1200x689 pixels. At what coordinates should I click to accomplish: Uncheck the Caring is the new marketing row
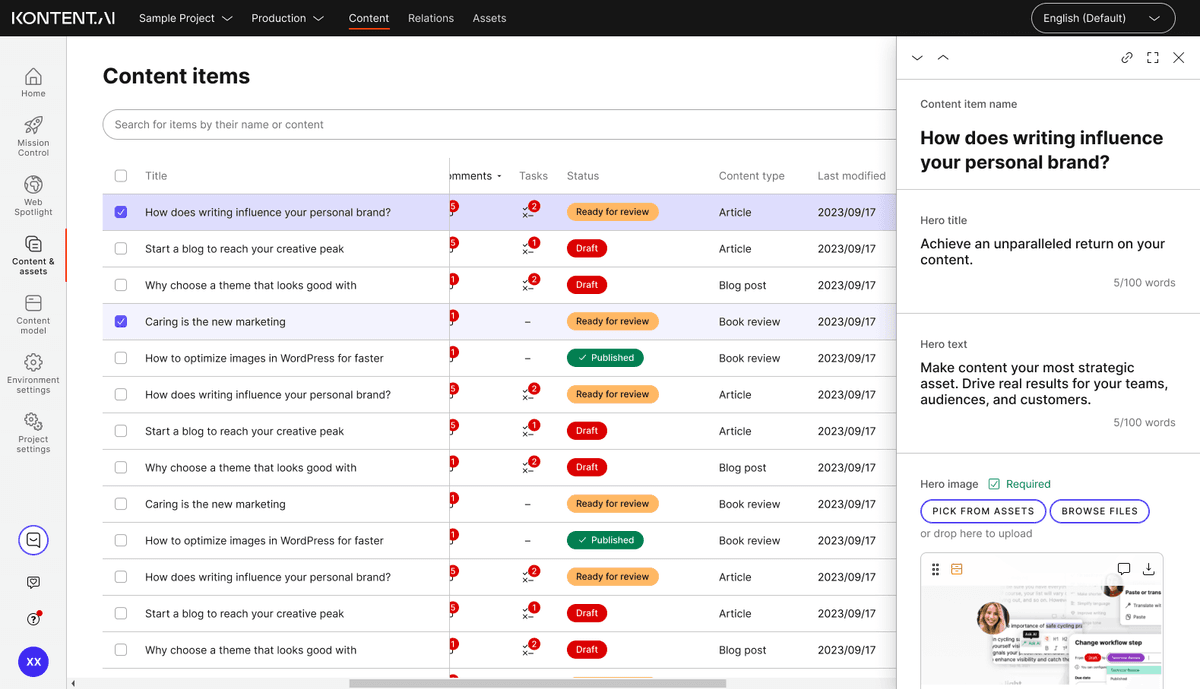coord(121,321)
